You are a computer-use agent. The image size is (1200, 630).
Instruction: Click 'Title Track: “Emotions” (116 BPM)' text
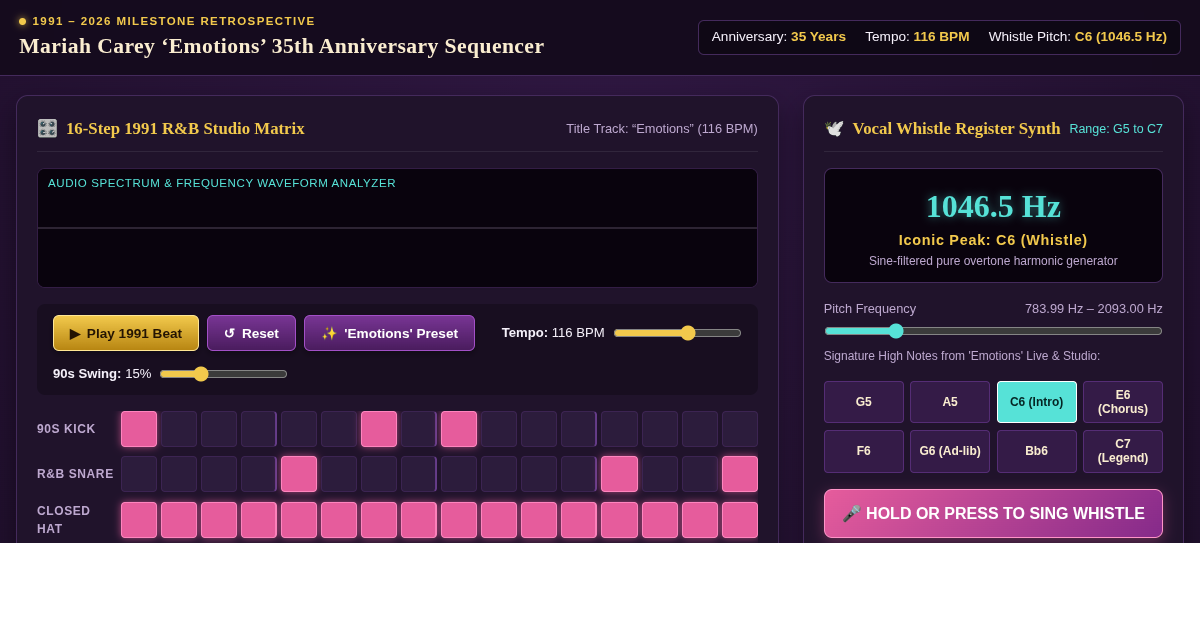[662, 129]
